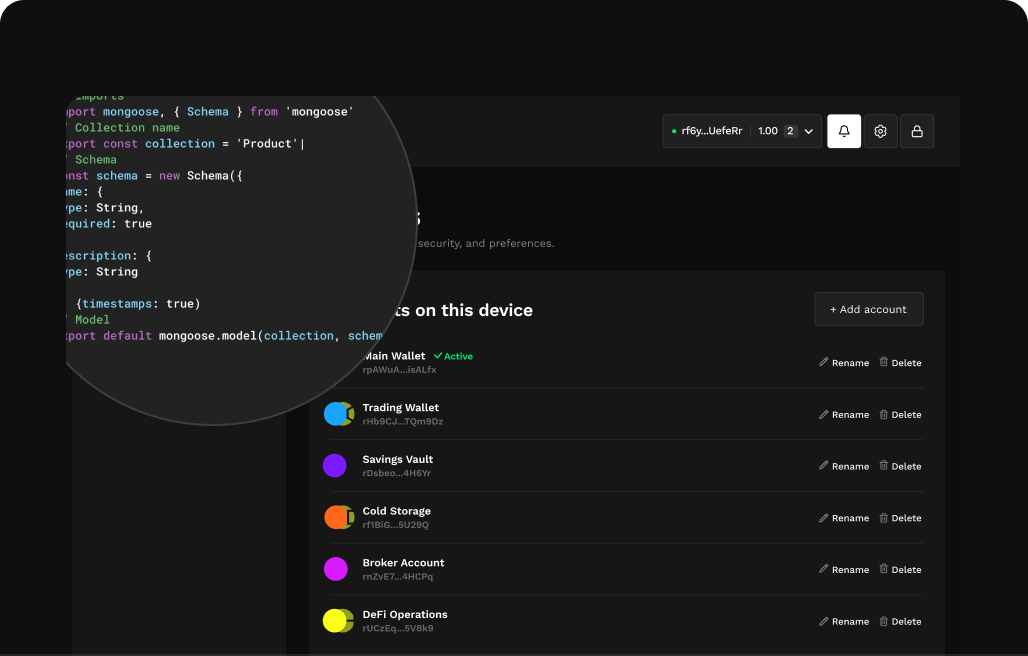Screen dimensions: 1028x656
Task: Click address rHb9CJ...TQm9Dz
Action: (x=403, y=421)
